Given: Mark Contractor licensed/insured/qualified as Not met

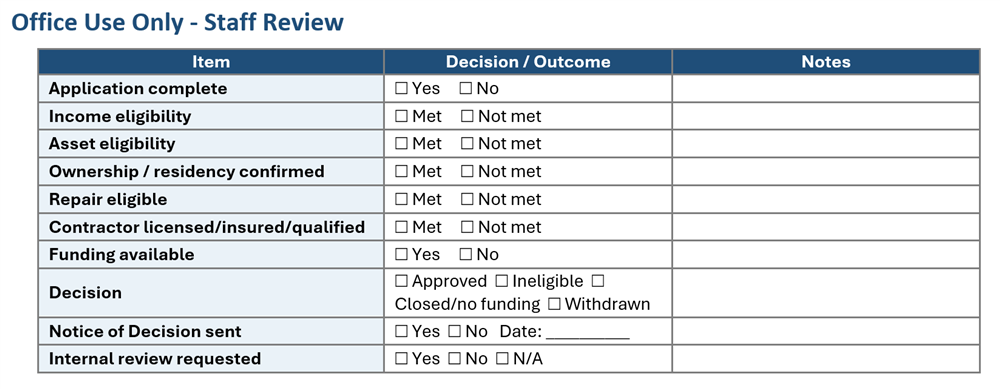Looking at the screenshot, I should pyautogui.click(x=467, y=227).
